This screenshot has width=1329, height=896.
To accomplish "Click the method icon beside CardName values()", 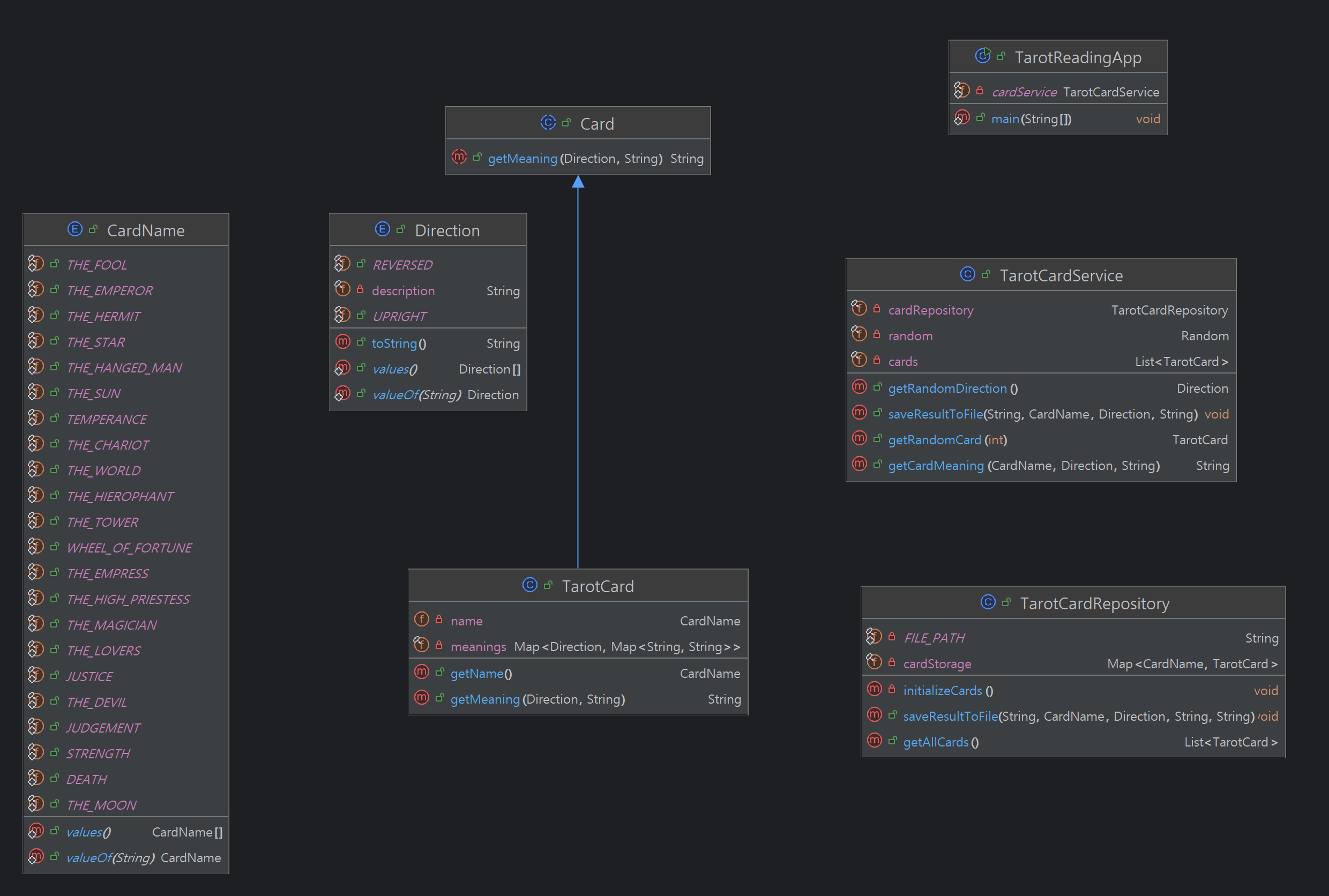I will (x=35, y=831).
